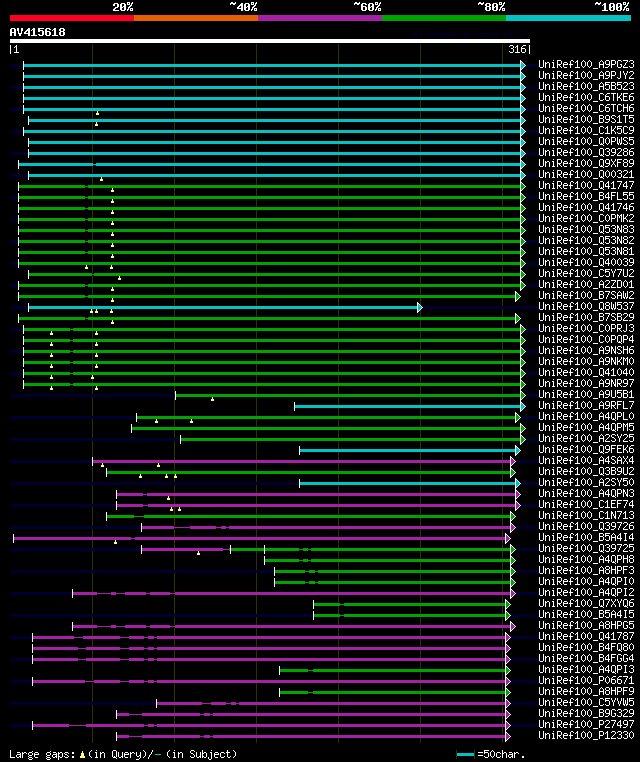Select the UniRef100_C1K5C9 label
The width and height of the screenshot is (640, 762).
point(586,130)
